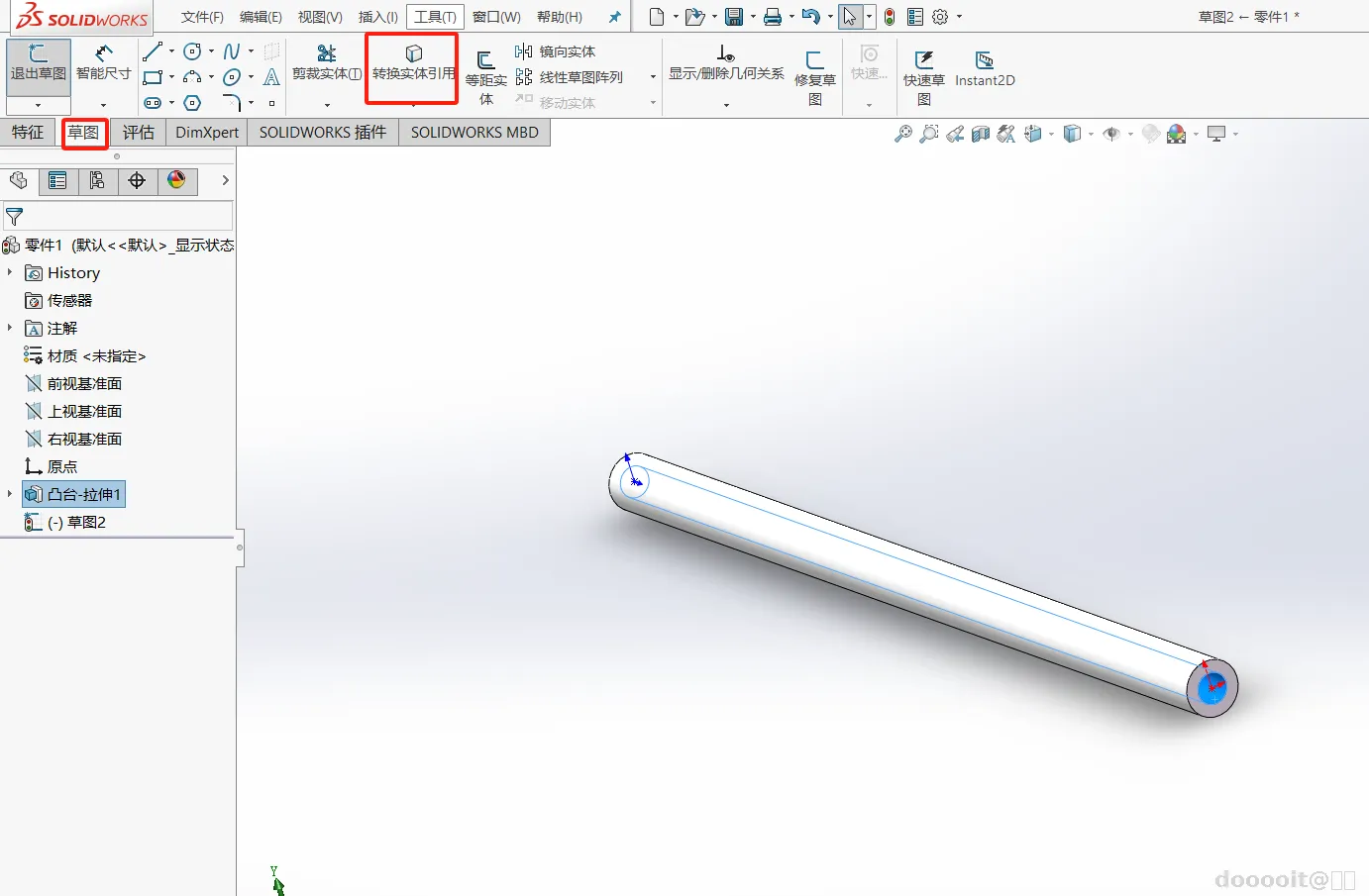Open the 智能尺寸 dropdown arrow
This screenshot has width=1369, height=896.
[104, 105]
